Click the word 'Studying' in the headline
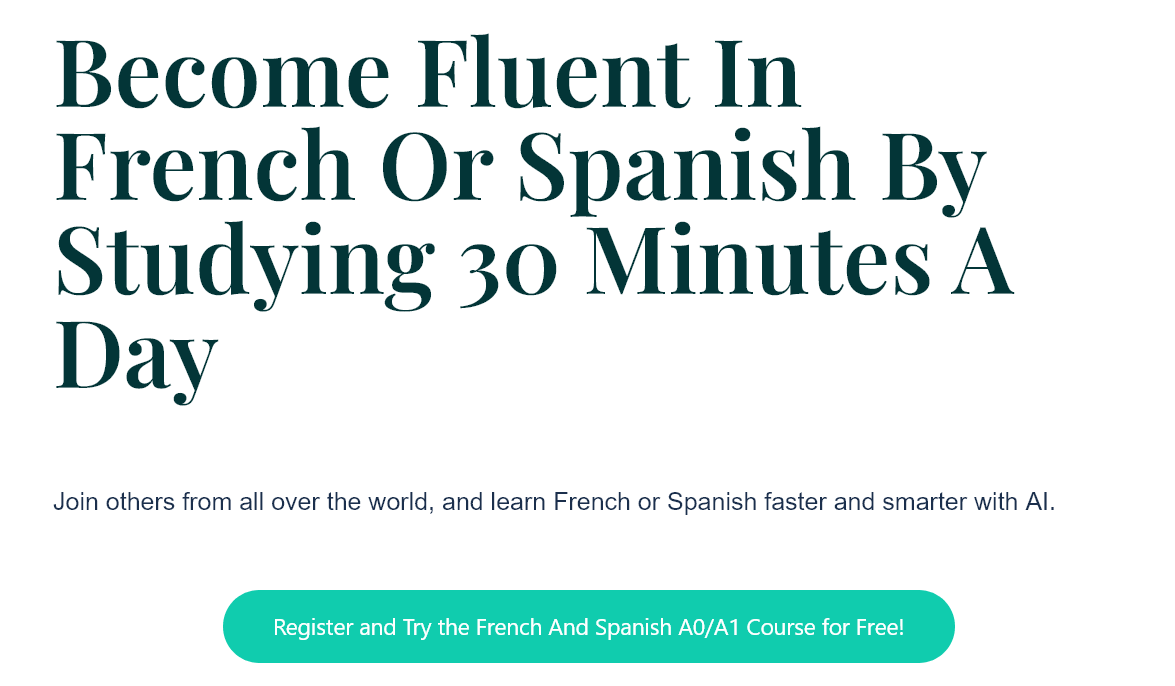 (x=245, y=264)
